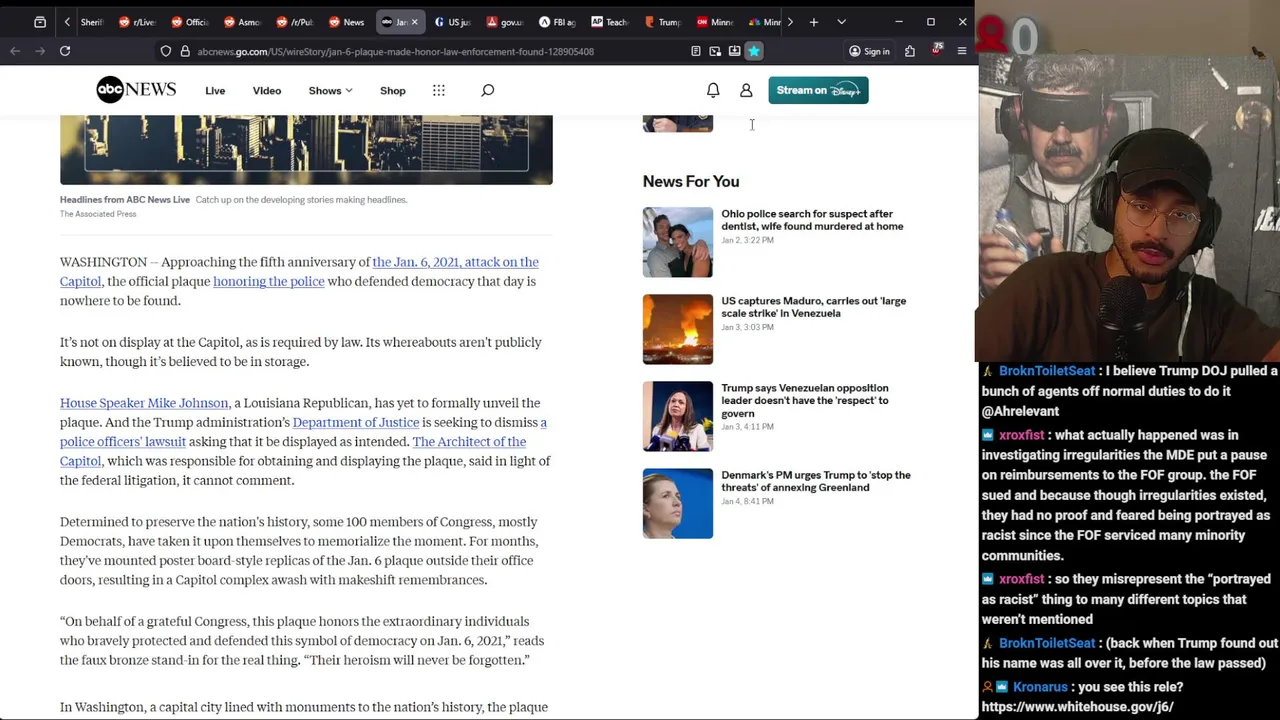Viewport: 1280px width, 720px height.
Task: Open Ohio police search for suspect headline
Action: [812, 220]
